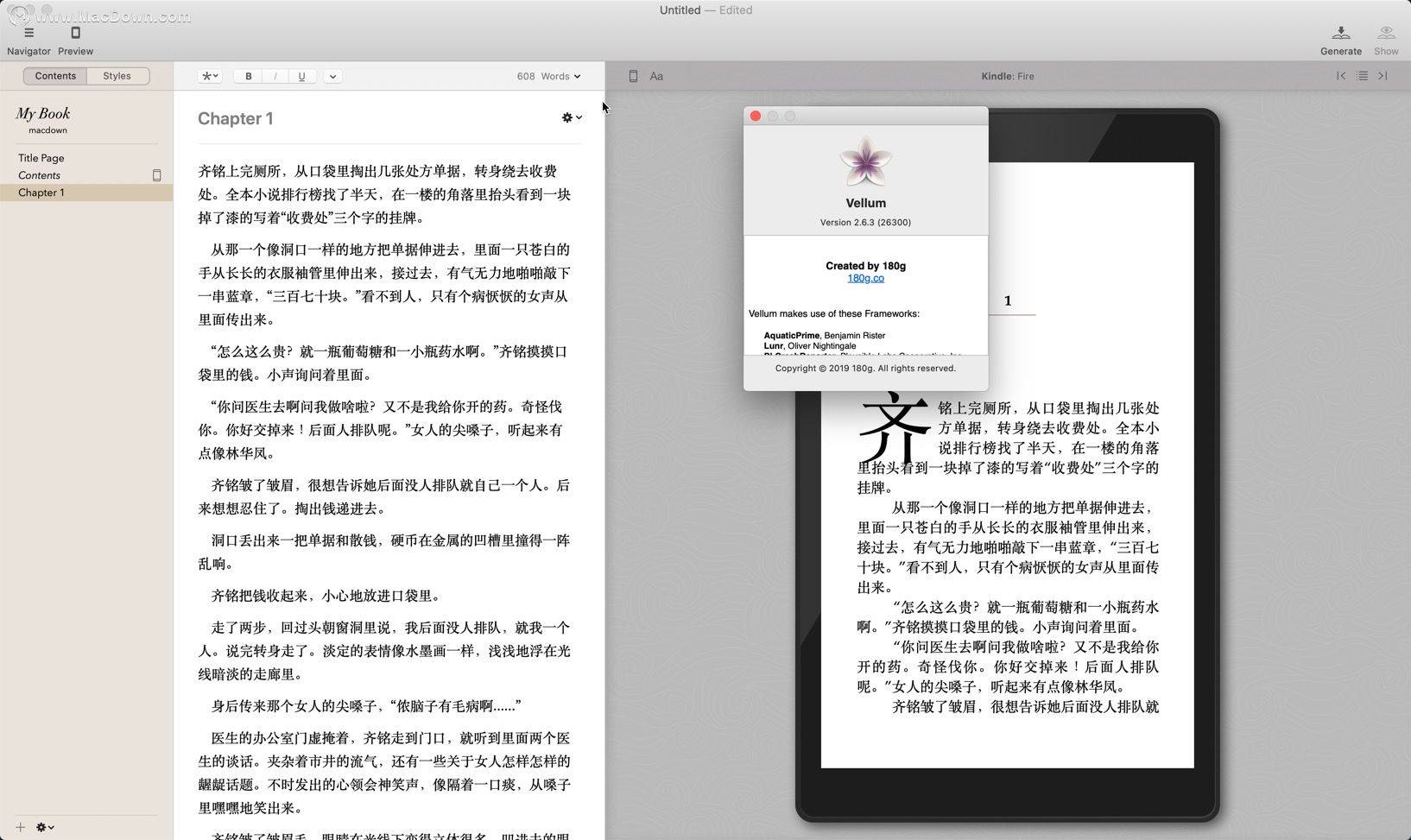This screenshot has width=1411, height=840.
Task: Click the add chapter plus button
Action: pyautogui.click(x=20, y=827)
